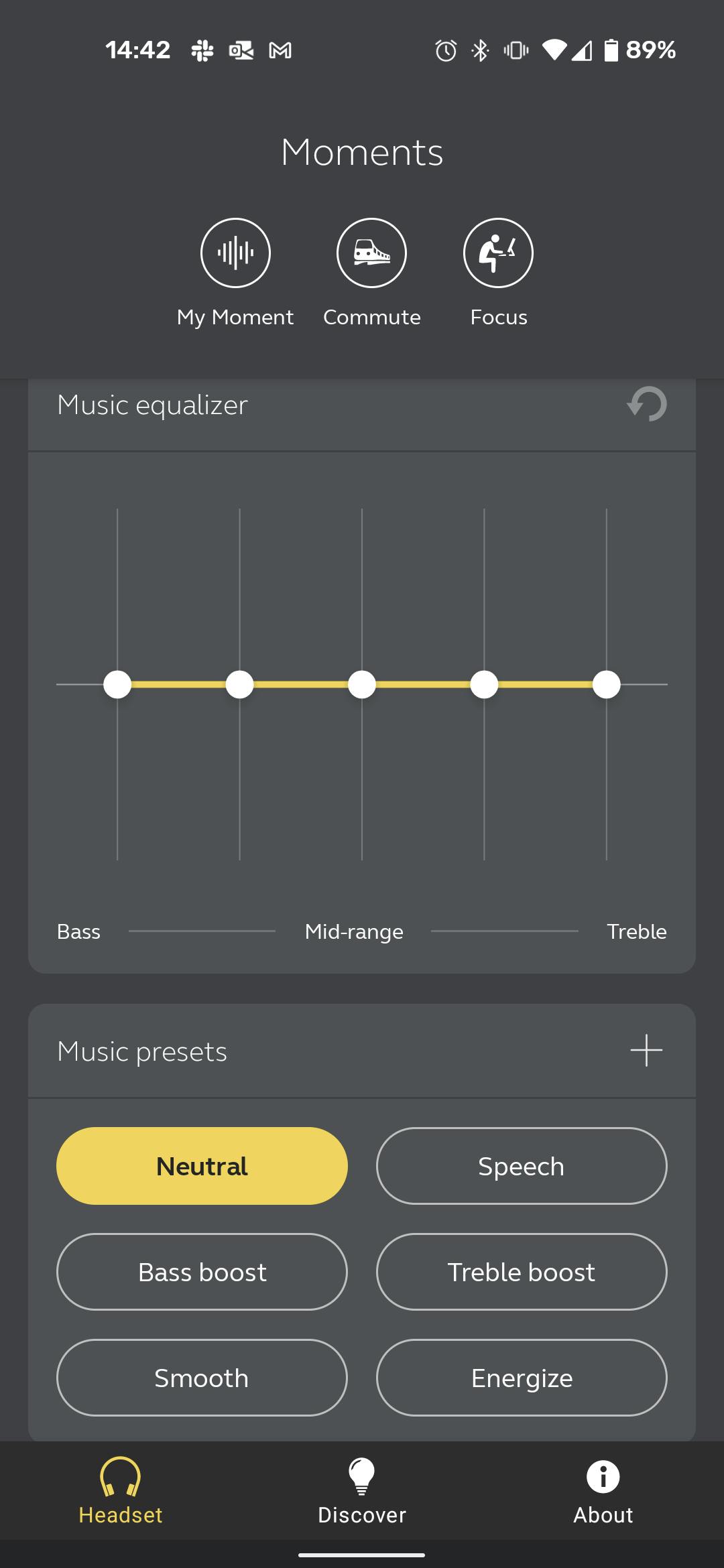This screenshot has height=1568, width=724.
Task: Click the Treble equalizer slider handle
Action: tap(607, 684)
